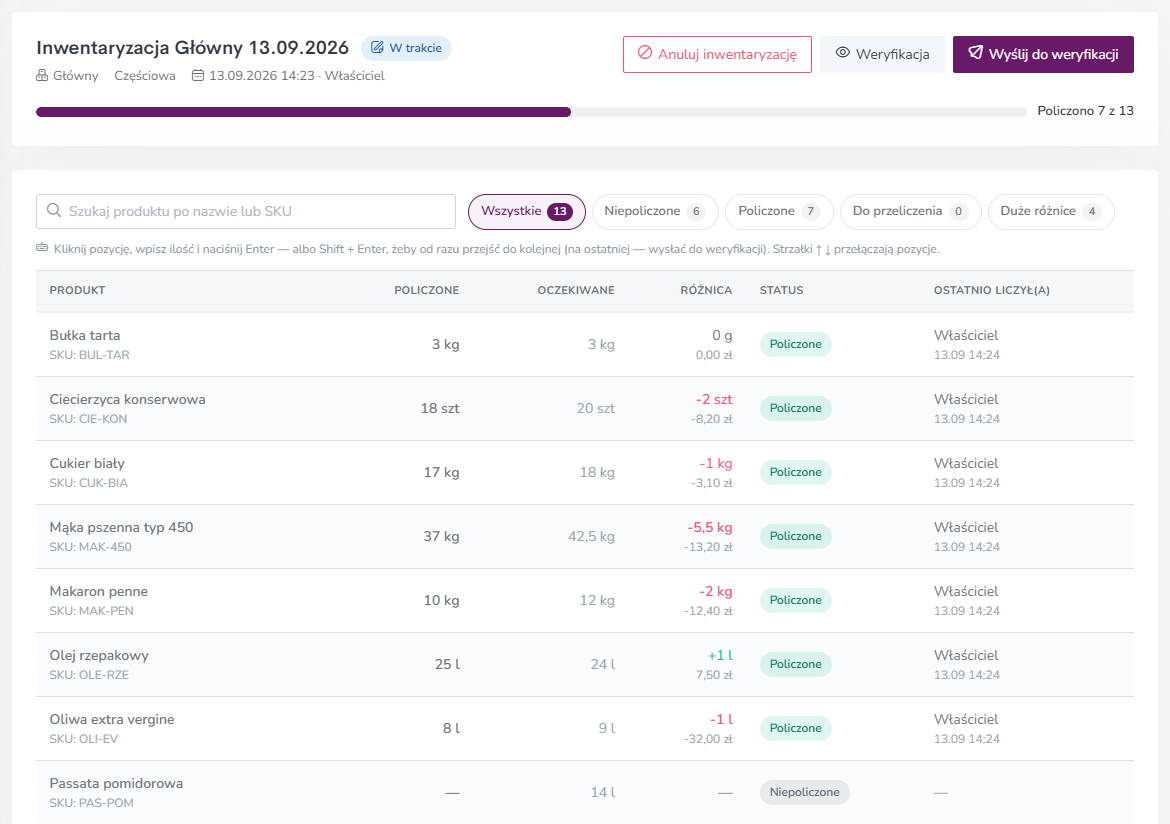Screen dimensions: 1170x824
Task: Click the PRODUKT column header
Action: point(78,290)
